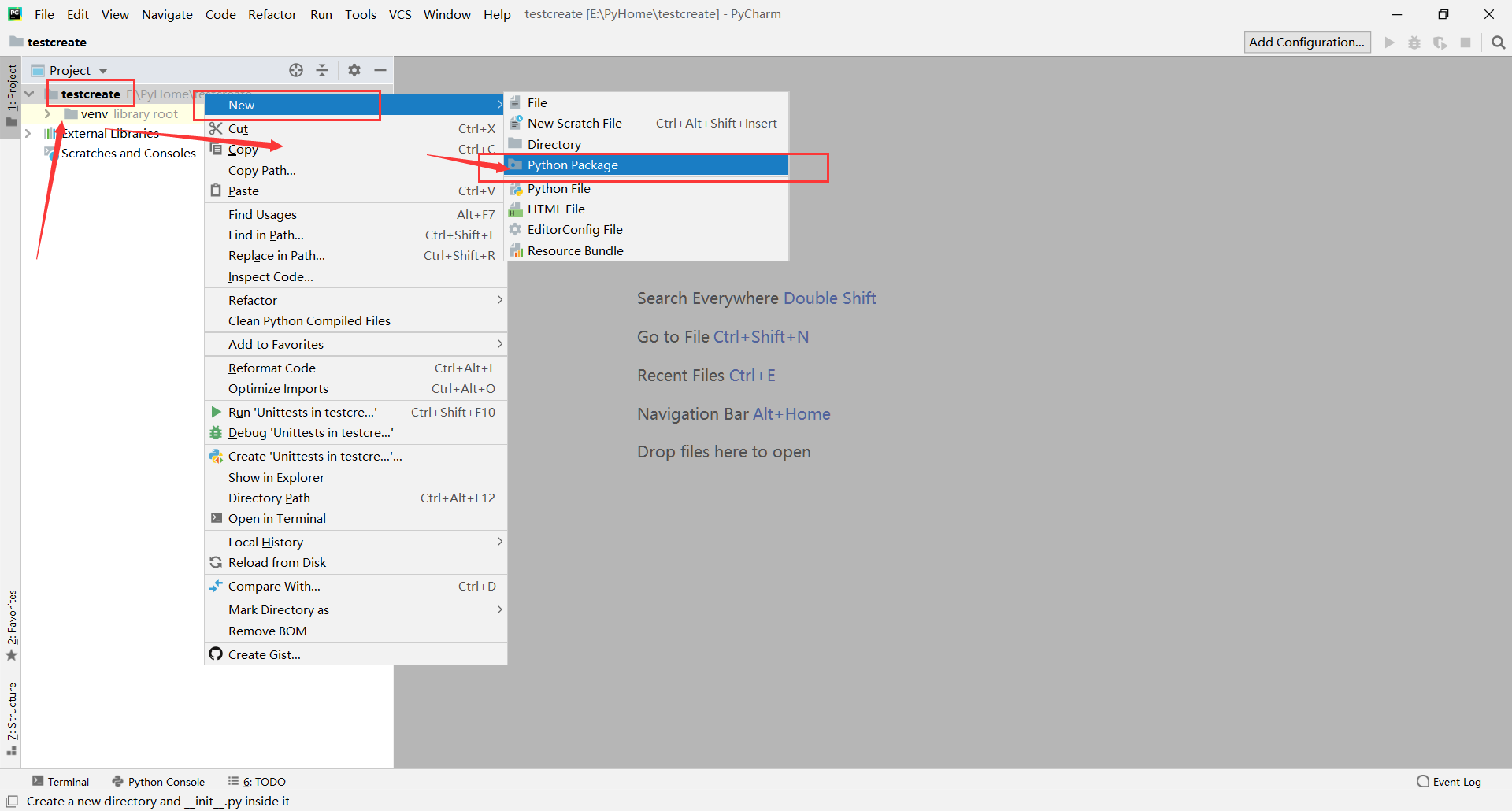1512x811 pixels.
Task: Expand the venv folder
Action: pos(47,114)
